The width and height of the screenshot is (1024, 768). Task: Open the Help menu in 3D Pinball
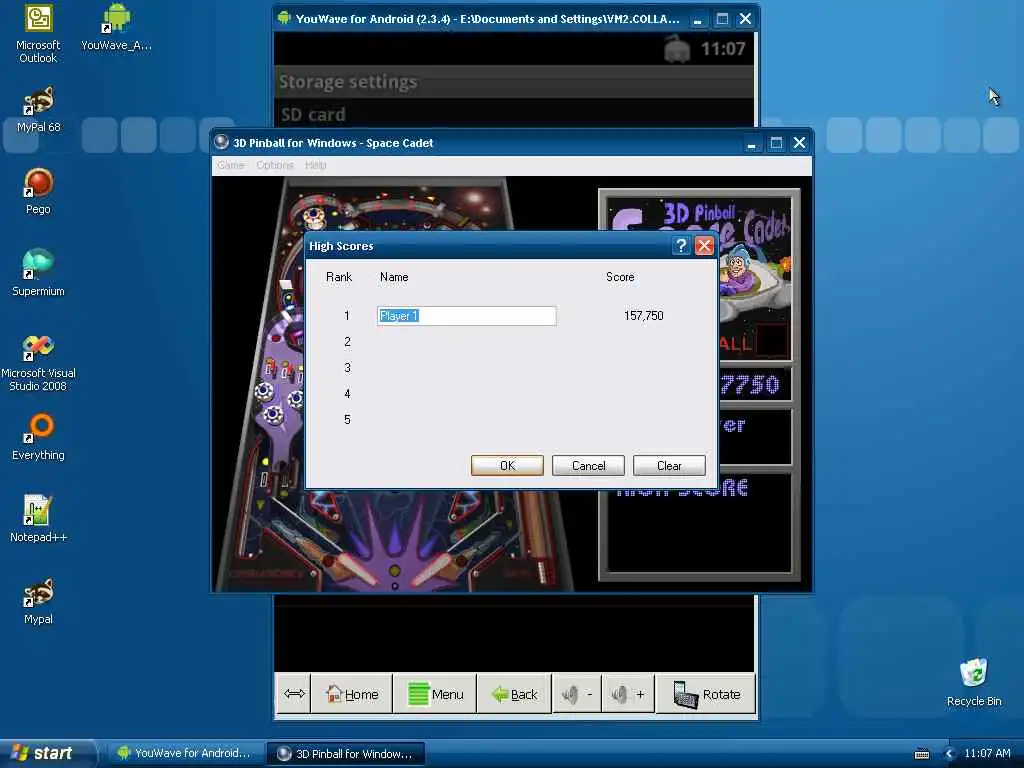315,165
